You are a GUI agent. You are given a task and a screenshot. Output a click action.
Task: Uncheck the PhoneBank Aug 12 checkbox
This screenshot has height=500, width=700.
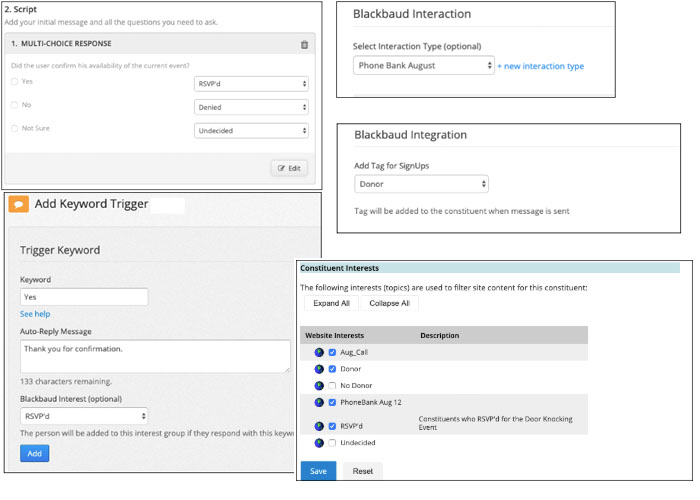point(332,402)
